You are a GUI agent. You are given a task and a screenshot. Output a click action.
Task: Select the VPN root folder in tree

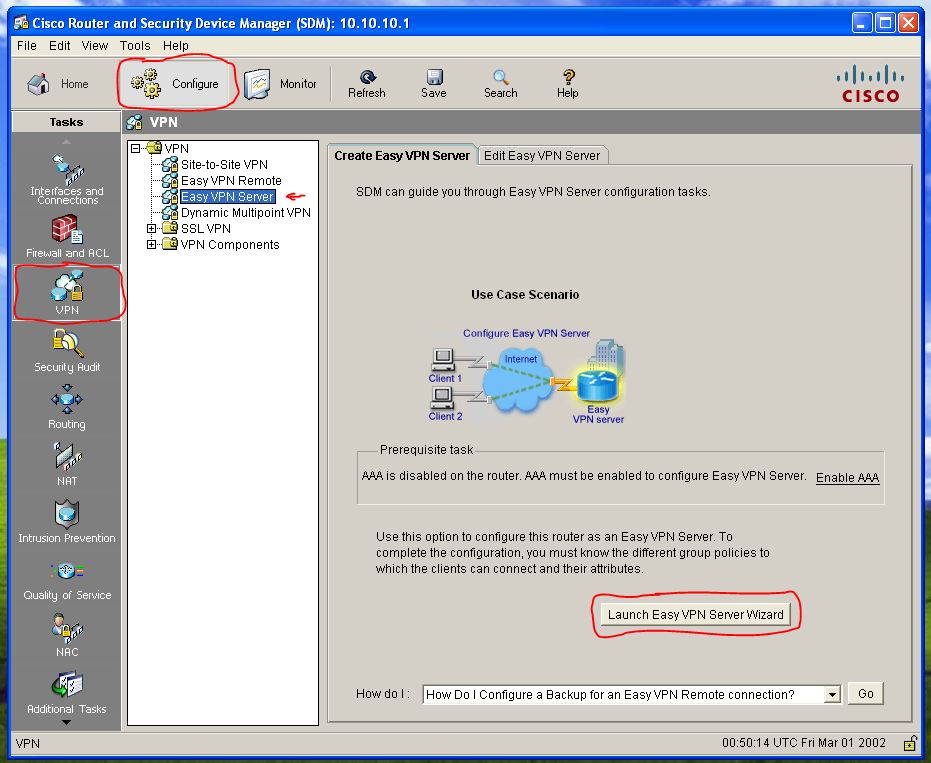(176, 148)
